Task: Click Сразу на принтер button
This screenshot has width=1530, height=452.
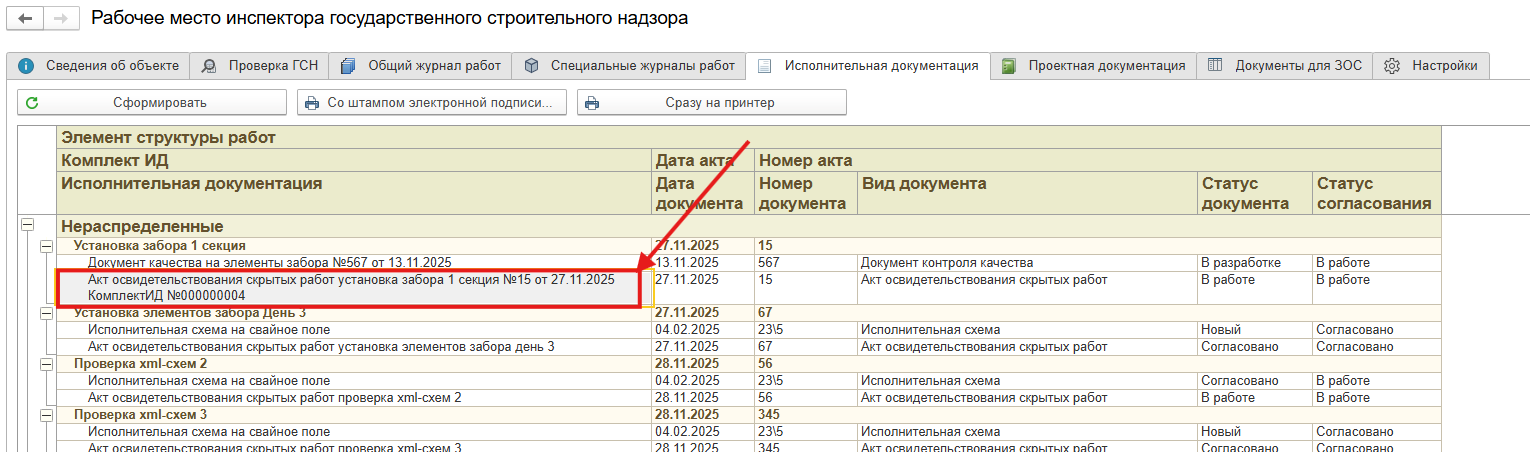Action: click(x=712, y=102)
